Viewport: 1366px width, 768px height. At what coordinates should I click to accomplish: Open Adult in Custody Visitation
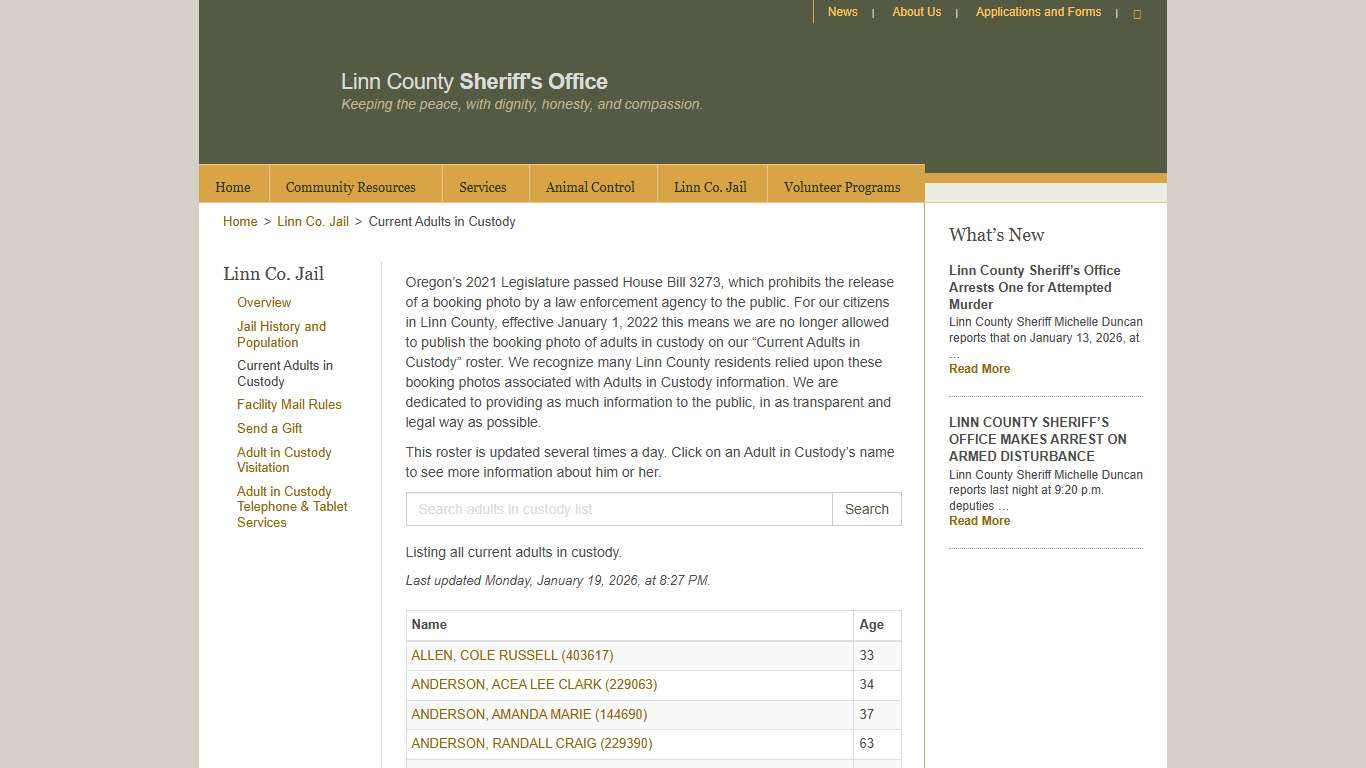[284, 460]
